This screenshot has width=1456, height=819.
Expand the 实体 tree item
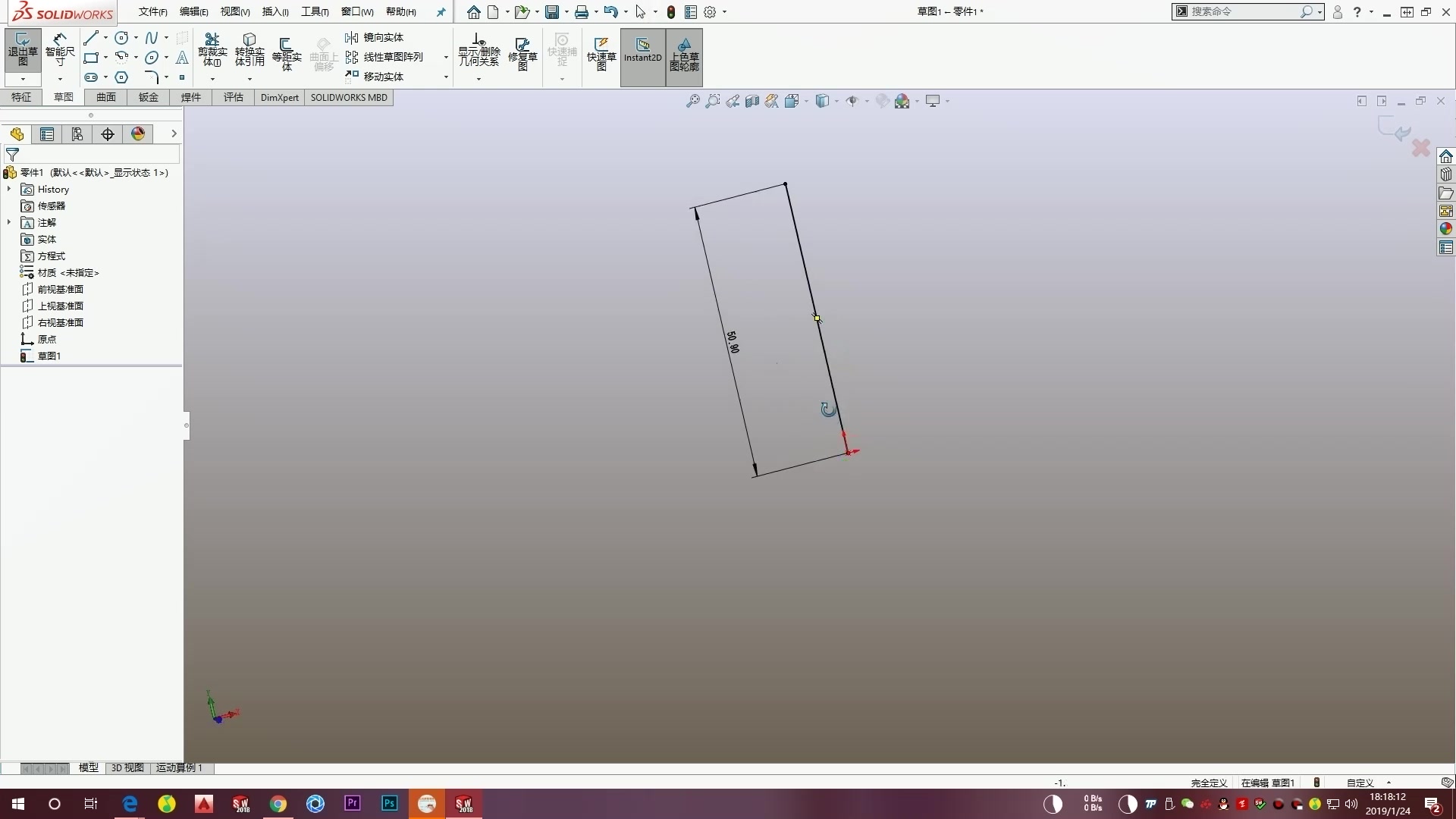pos(8,239)
